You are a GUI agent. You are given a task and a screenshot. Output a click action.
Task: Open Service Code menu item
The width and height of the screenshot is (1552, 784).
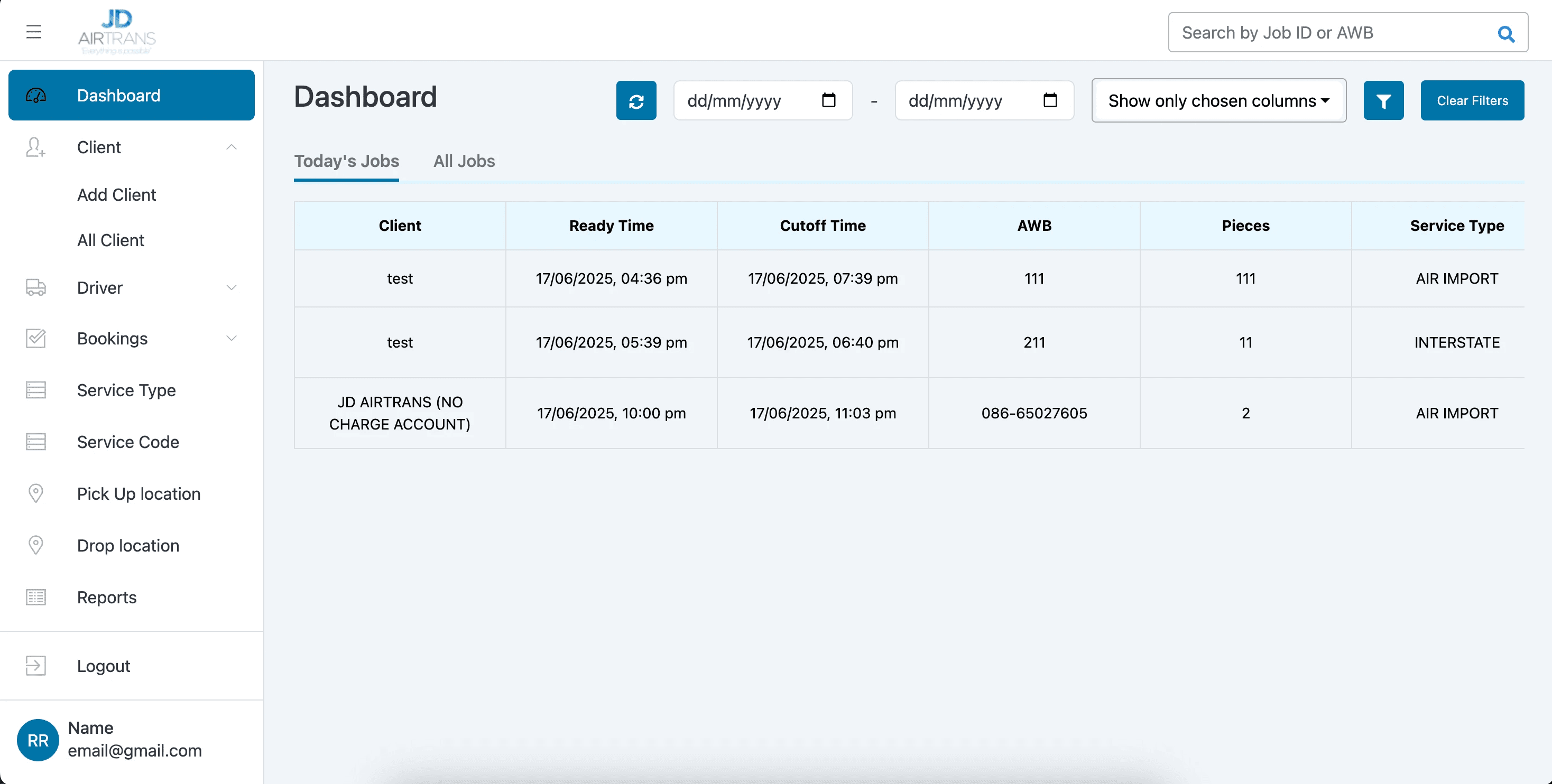tap(128, 441)
